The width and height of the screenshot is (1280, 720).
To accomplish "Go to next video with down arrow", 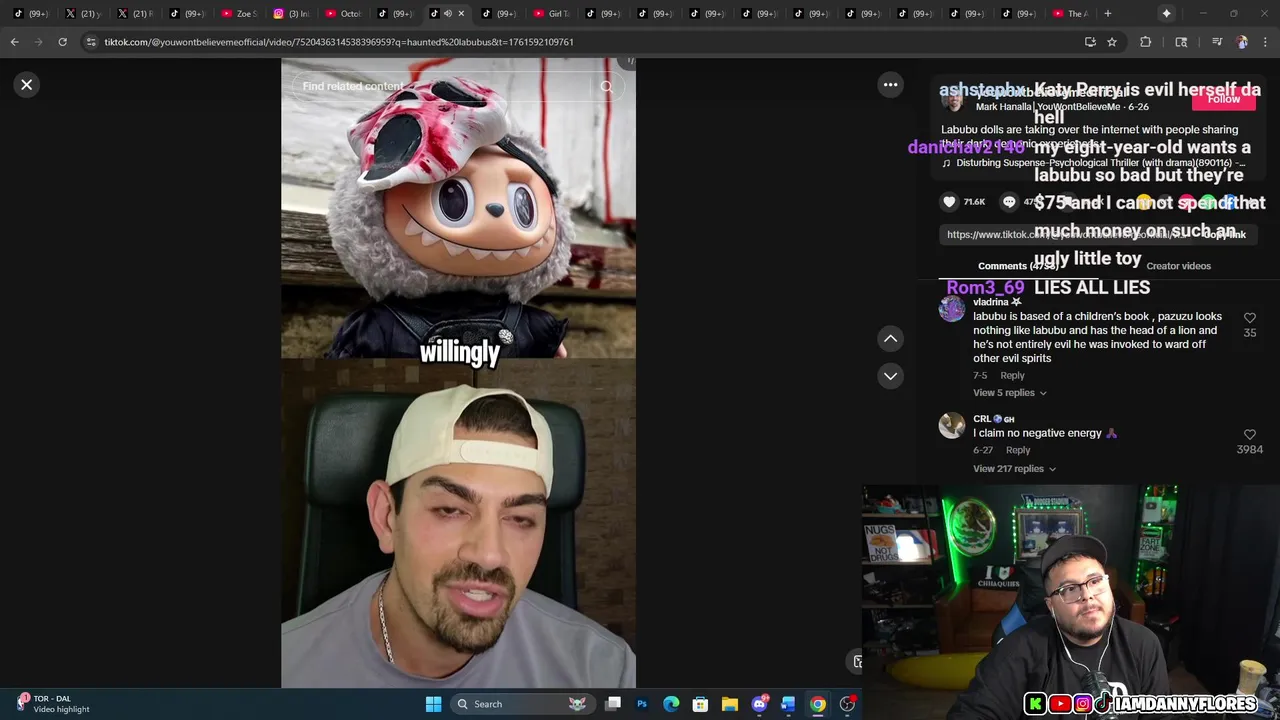I will (890, 376).
